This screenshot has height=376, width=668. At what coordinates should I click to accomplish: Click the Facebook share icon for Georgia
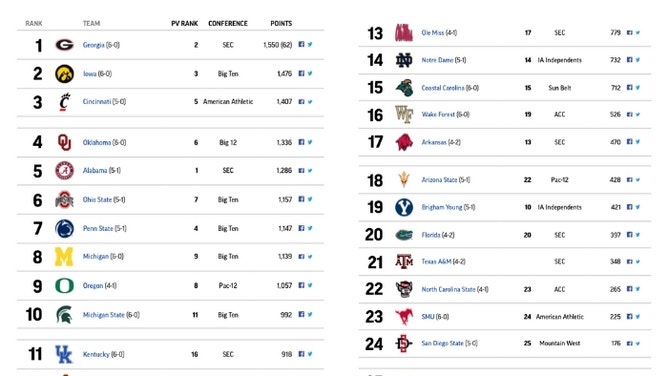point(301,44)
